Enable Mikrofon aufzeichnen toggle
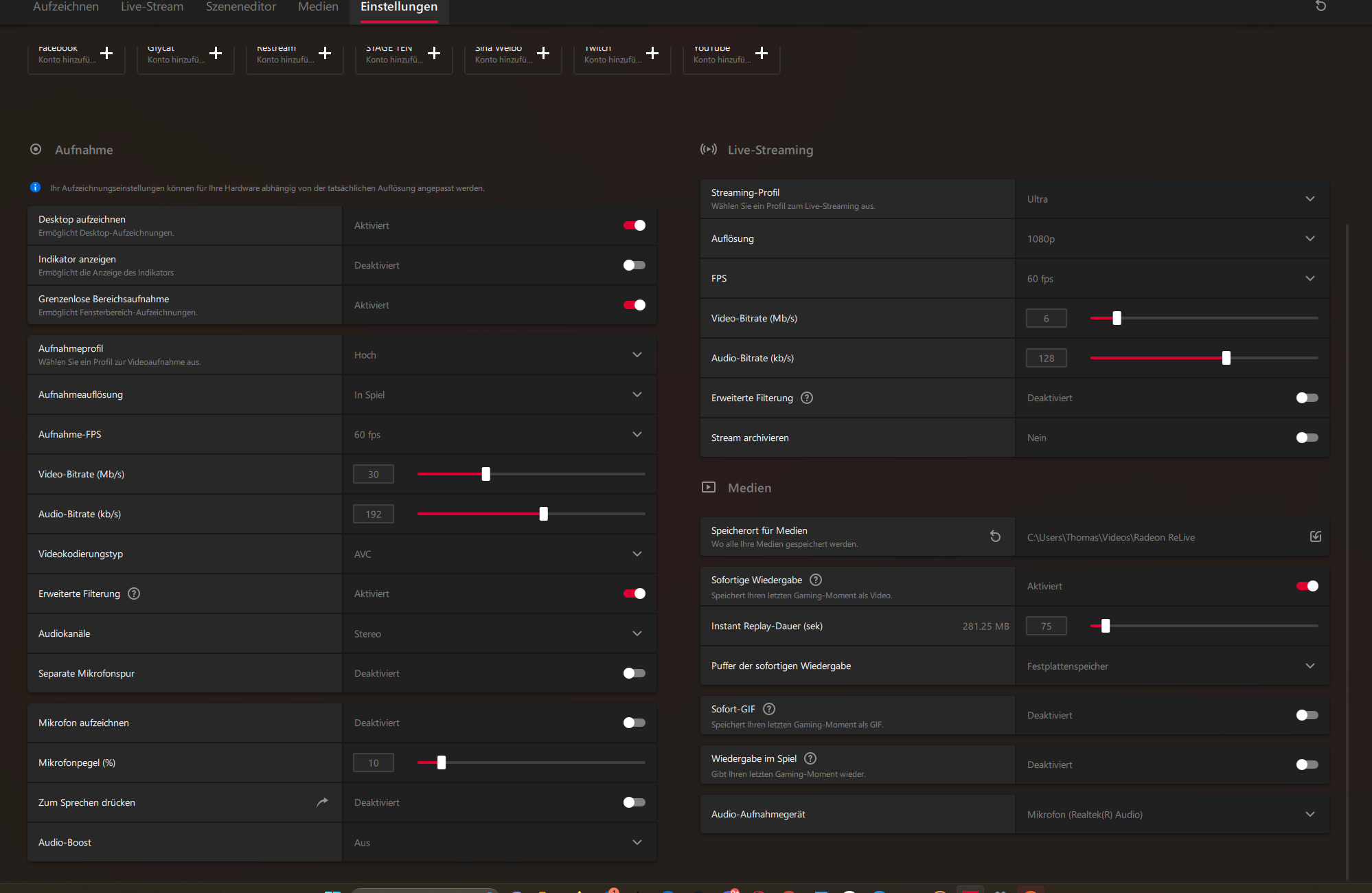Viewport: 1372px width, 893px height. coord(634,723)
